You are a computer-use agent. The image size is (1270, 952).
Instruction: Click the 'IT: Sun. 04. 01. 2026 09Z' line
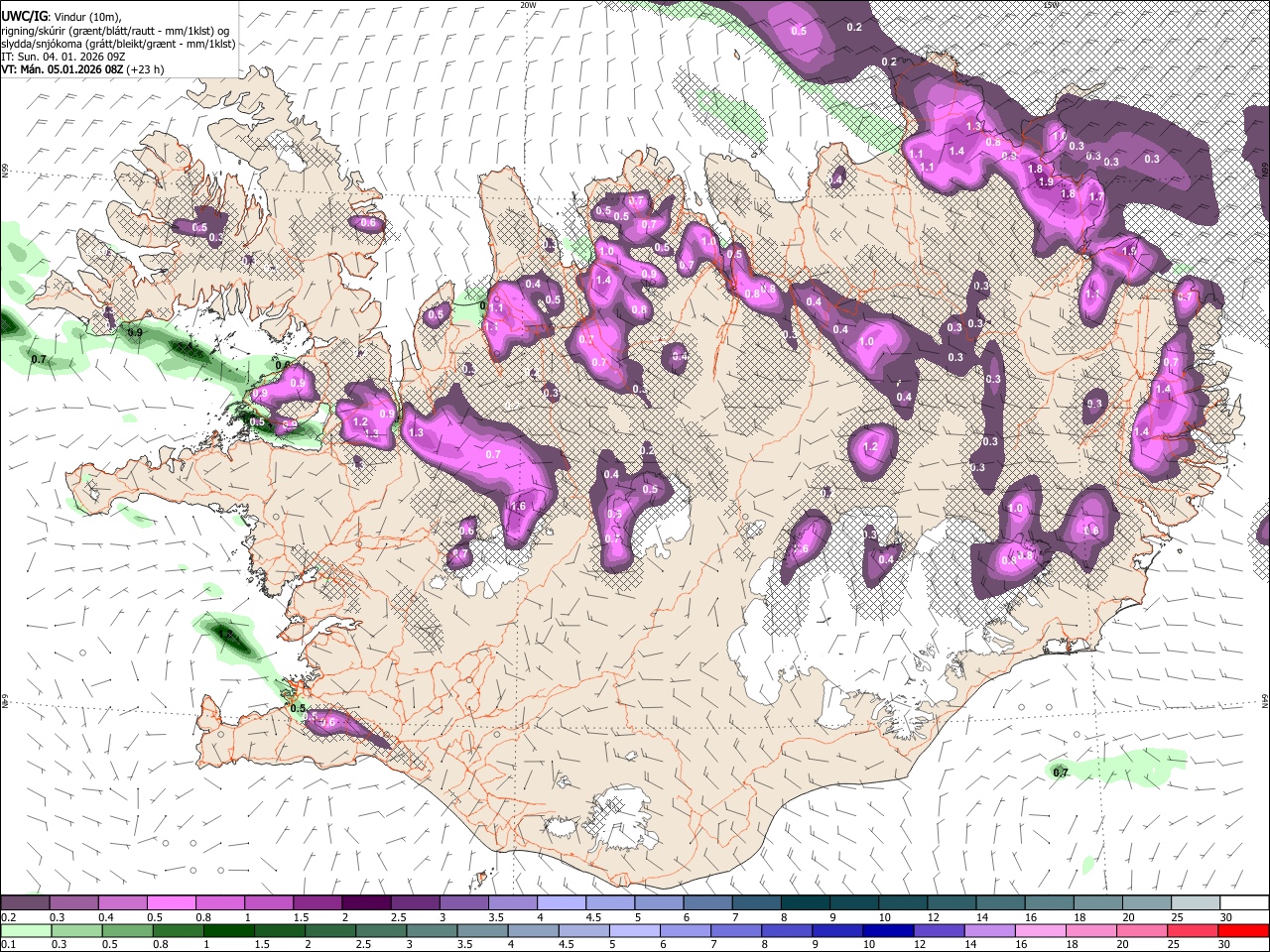[x=63, y=57]
